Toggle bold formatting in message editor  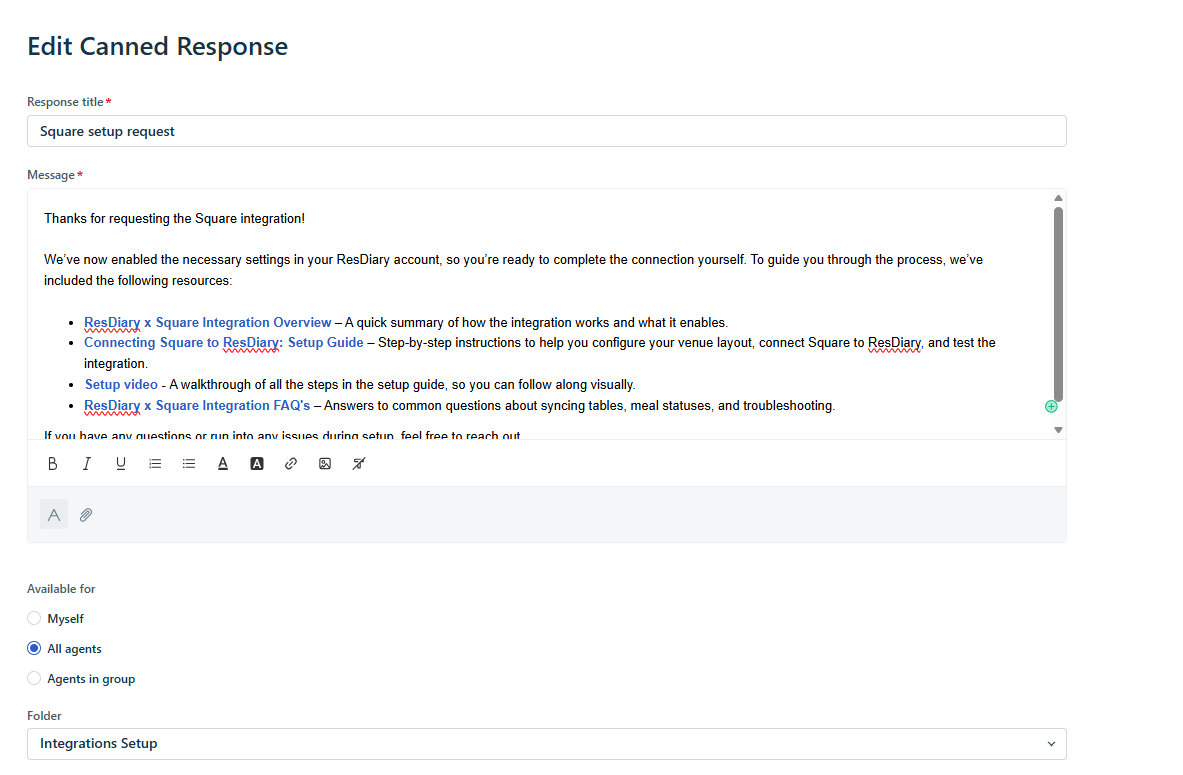52,463
